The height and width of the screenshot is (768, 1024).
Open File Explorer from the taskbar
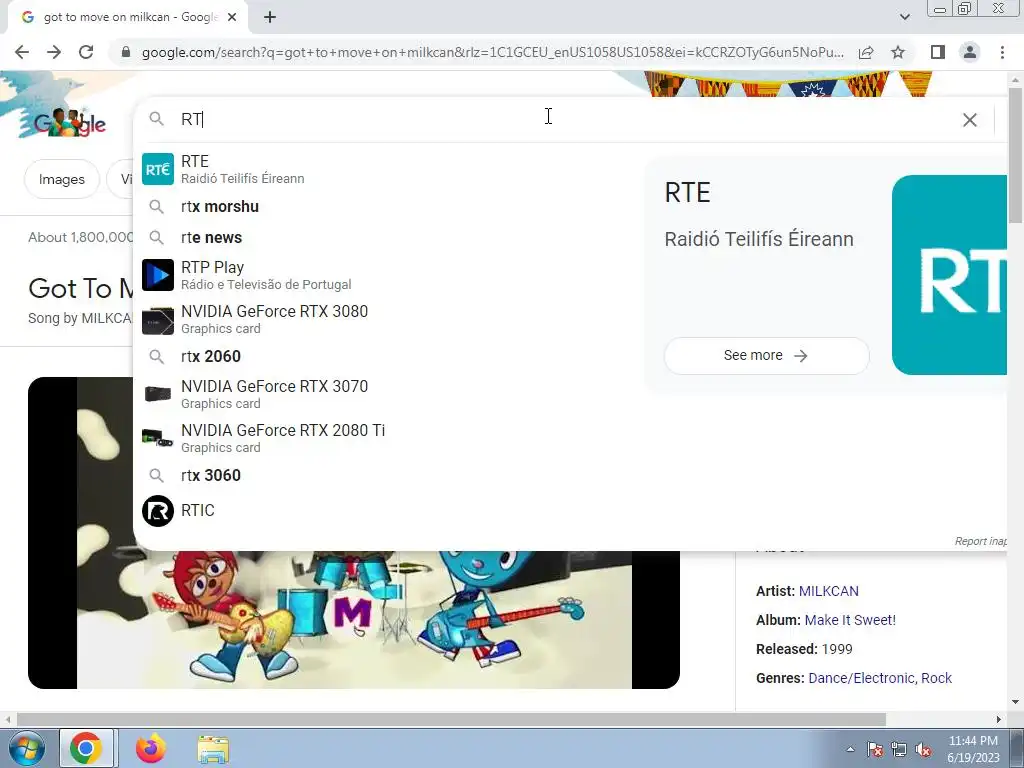point(213,749)
